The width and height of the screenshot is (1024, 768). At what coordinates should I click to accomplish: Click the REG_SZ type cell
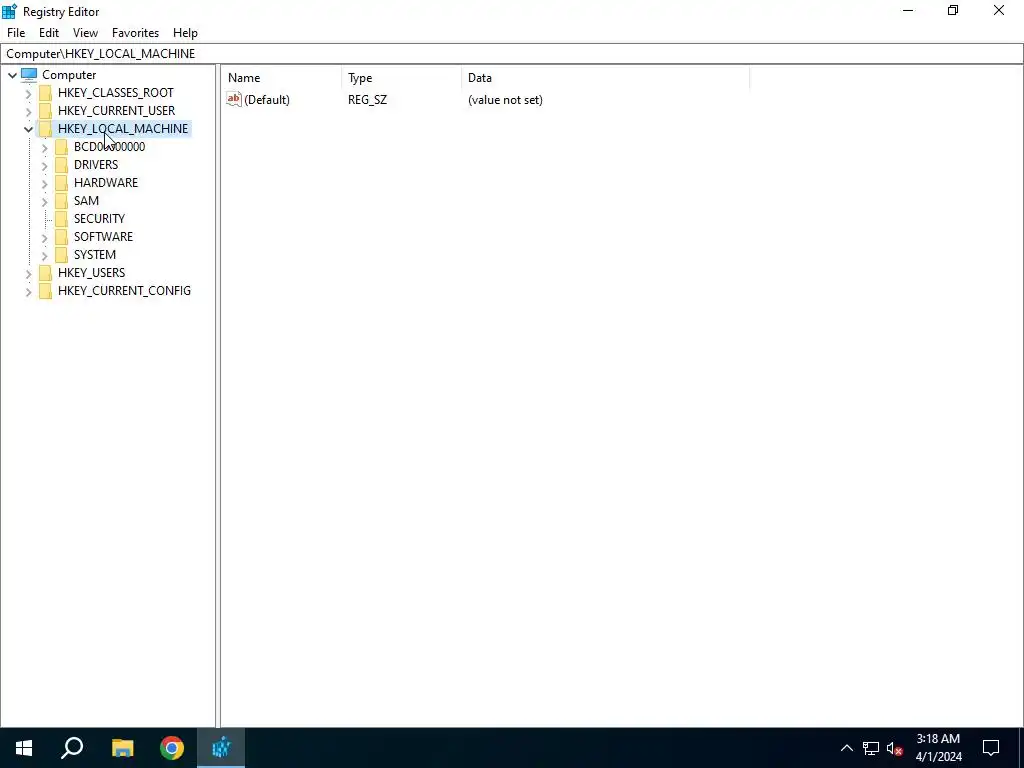click(x=367, y=100)
